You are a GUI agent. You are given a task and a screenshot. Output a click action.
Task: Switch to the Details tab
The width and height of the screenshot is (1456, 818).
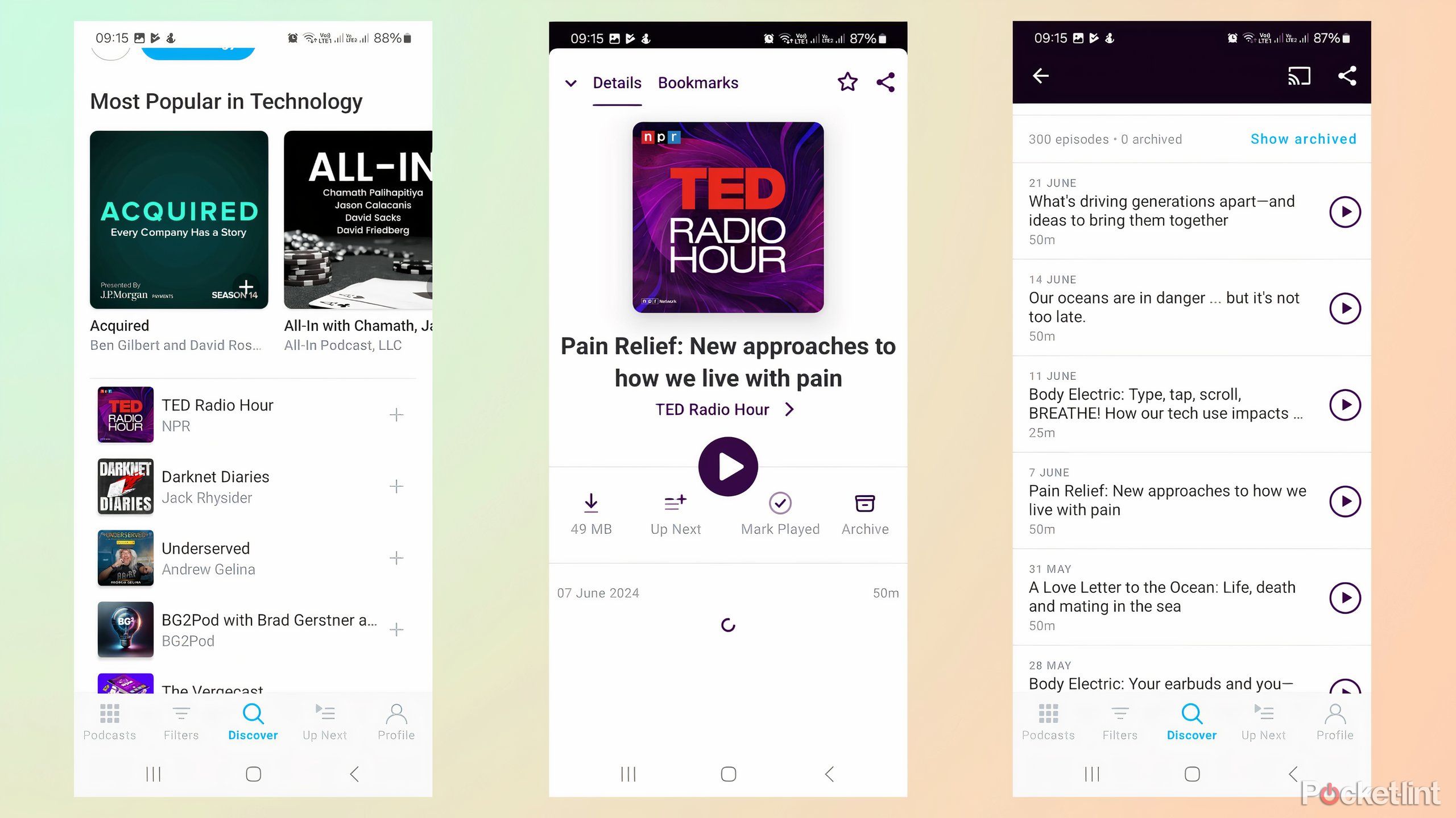(616, 82)
